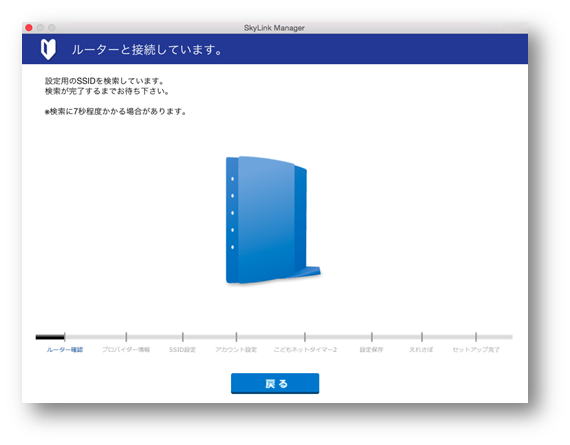Viewport: 570px width, 445px height.
Task: Click the SkyLink Manager window title
Action: pos(274,28)
